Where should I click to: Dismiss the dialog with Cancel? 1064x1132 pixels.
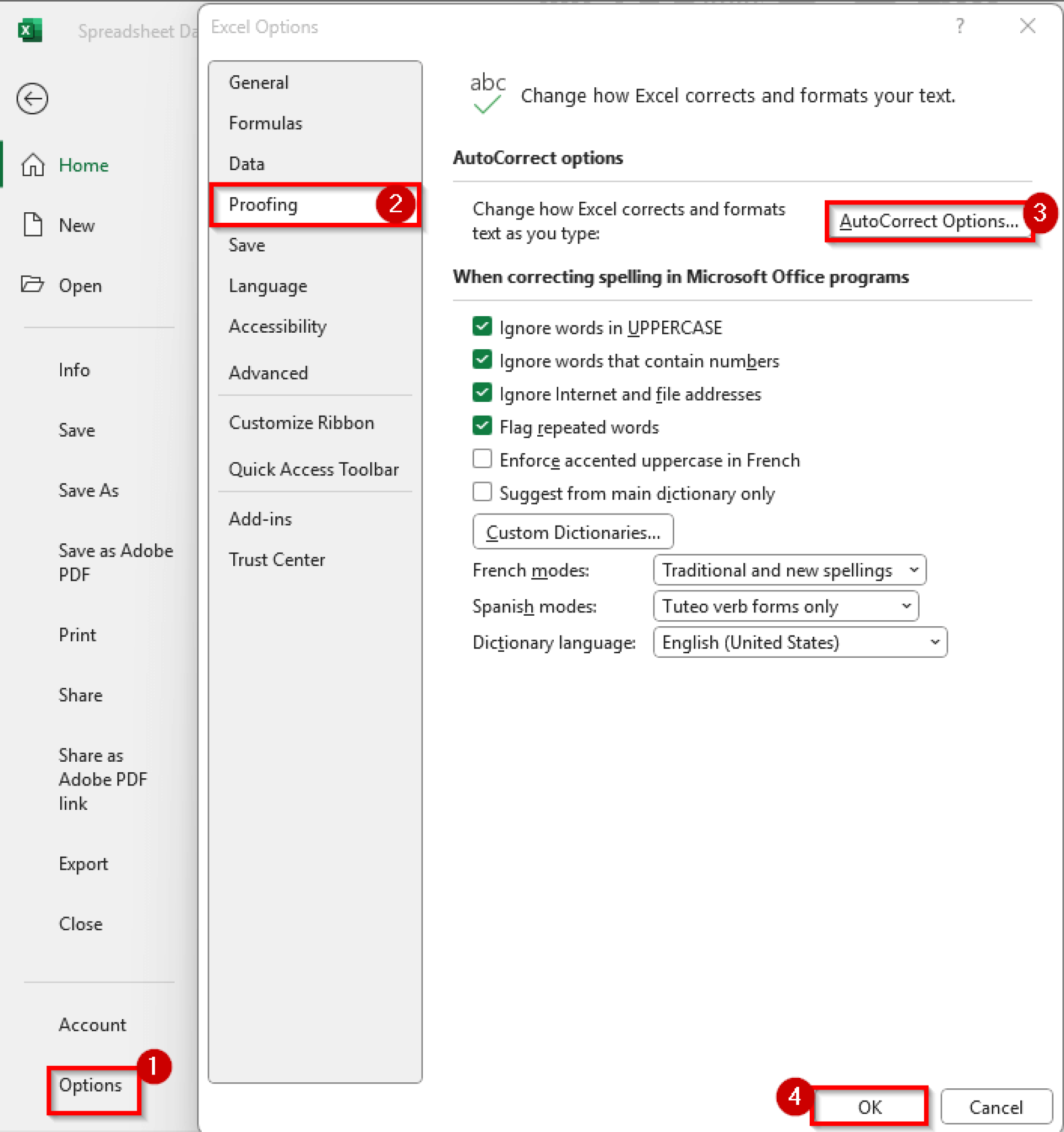point(997,1107)
